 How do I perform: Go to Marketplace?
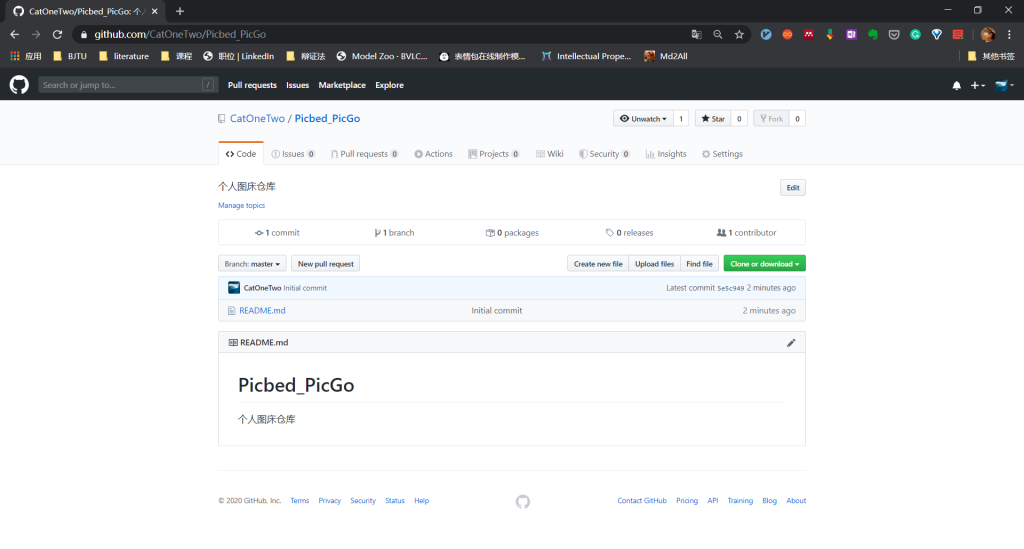point(342,86)
